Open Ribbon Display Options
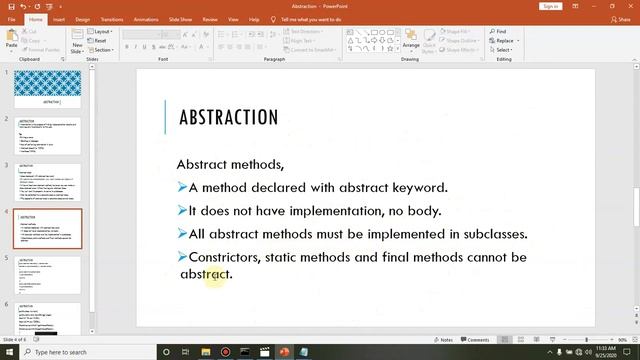 pos(575,7)
